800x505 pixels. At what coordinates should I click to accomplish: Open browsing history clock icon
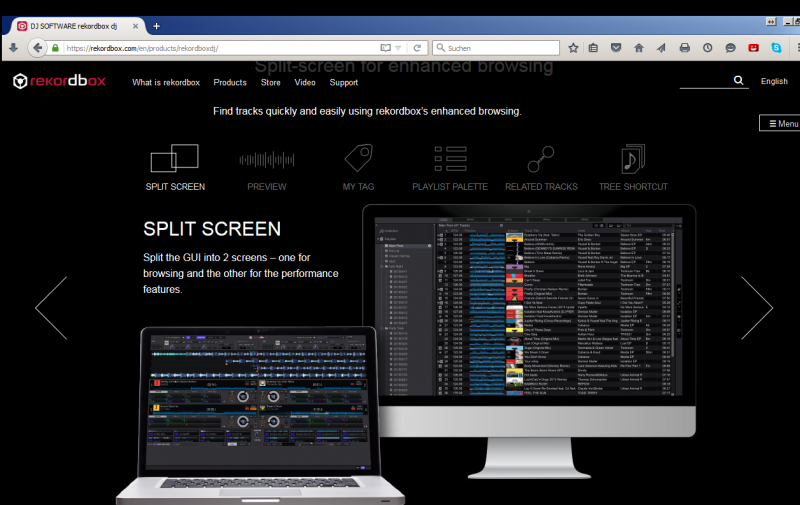tap(707, 48)
